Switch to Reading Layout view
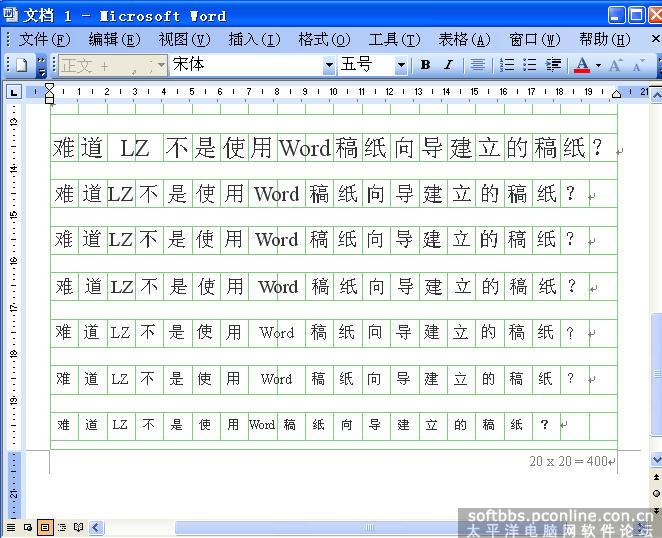This screenshot has width=662, height=538. (79, 527)
